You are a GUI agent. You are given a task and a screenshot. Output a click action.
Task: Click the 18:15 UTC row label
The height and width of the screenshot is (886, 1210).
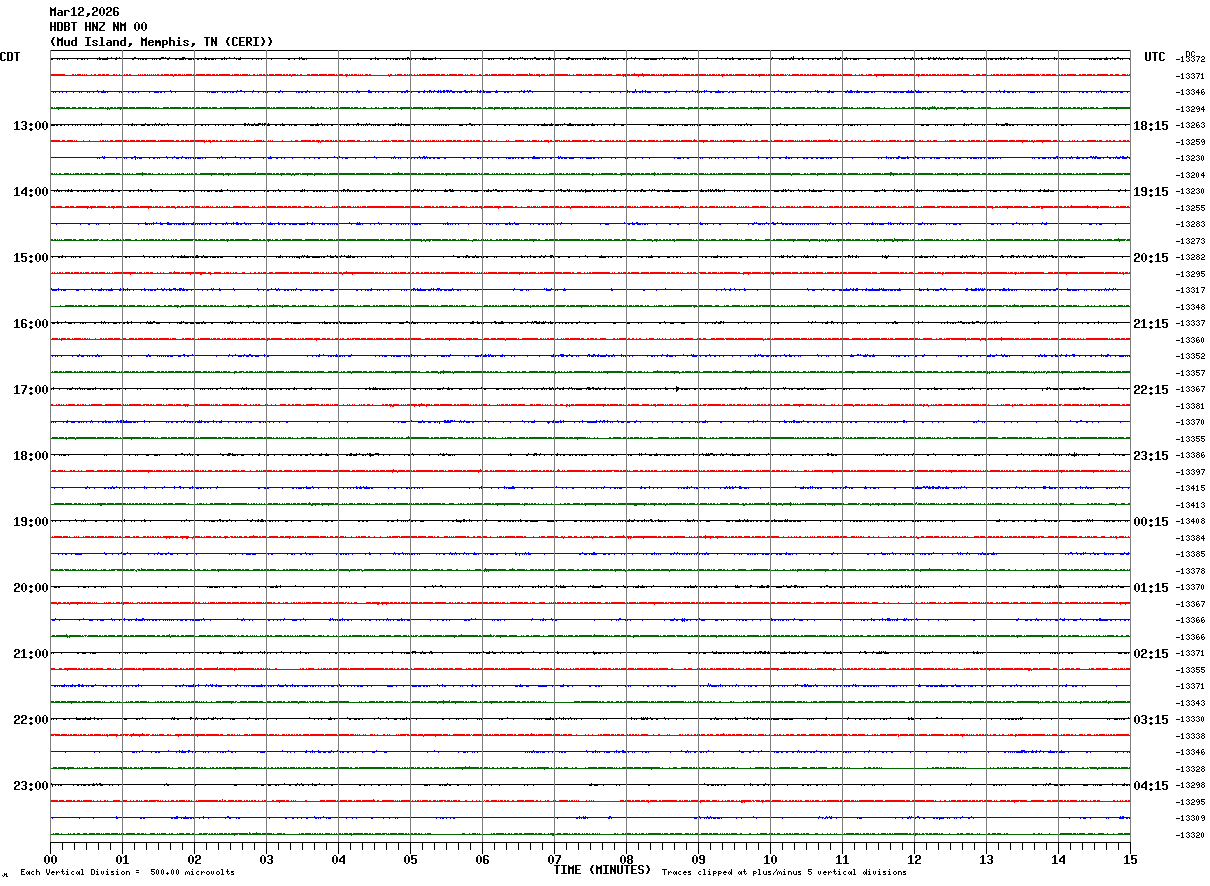coord(1150,126)
